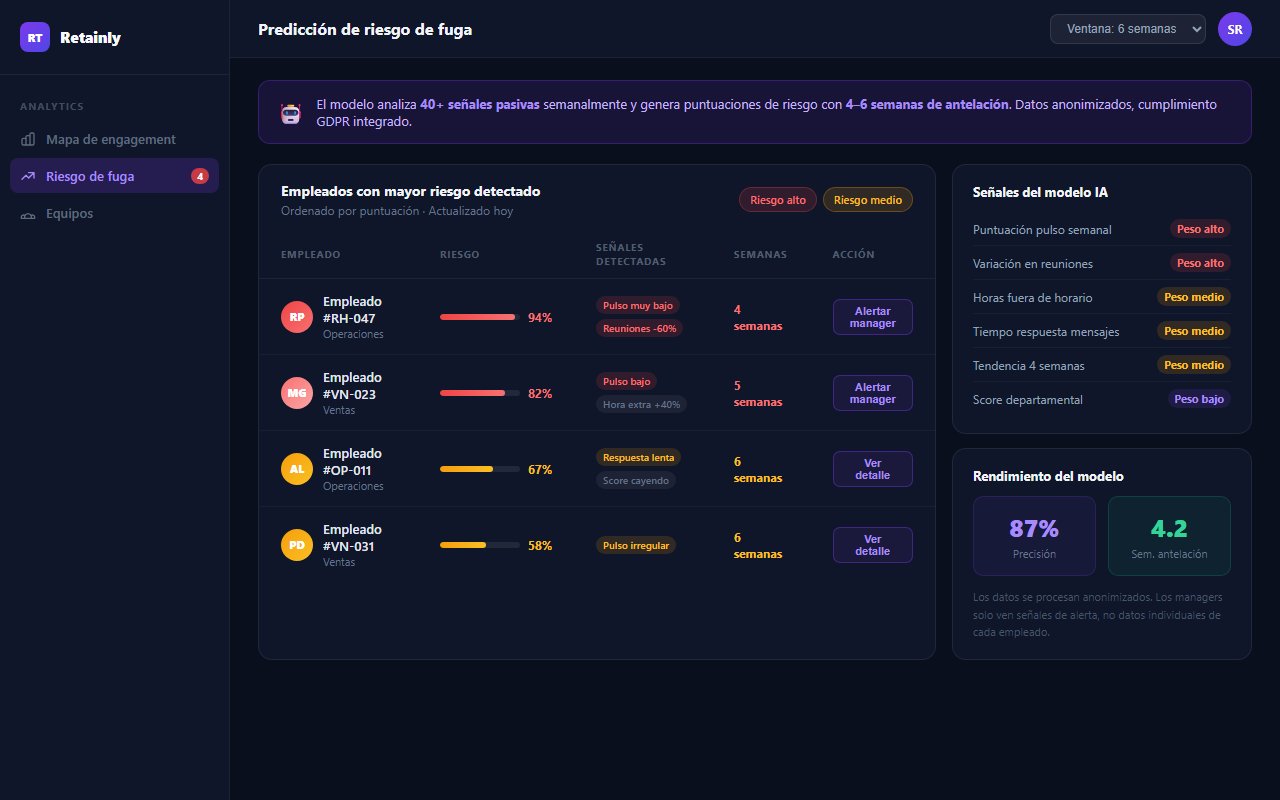Click the Reuniones -60% tag

[640, 328]
